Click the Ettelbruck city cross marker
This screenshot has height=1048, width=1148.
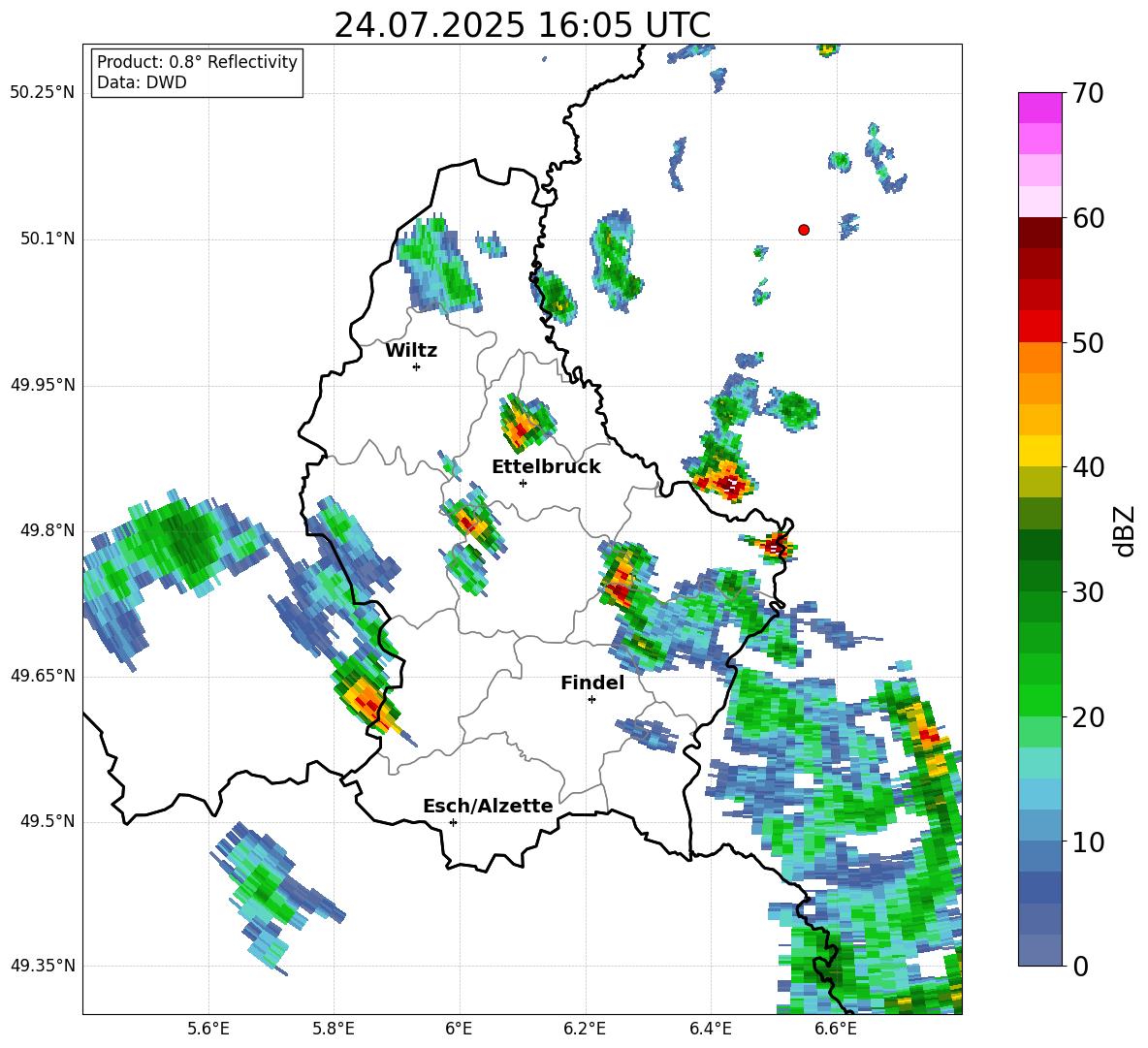(x=523, y=483)
